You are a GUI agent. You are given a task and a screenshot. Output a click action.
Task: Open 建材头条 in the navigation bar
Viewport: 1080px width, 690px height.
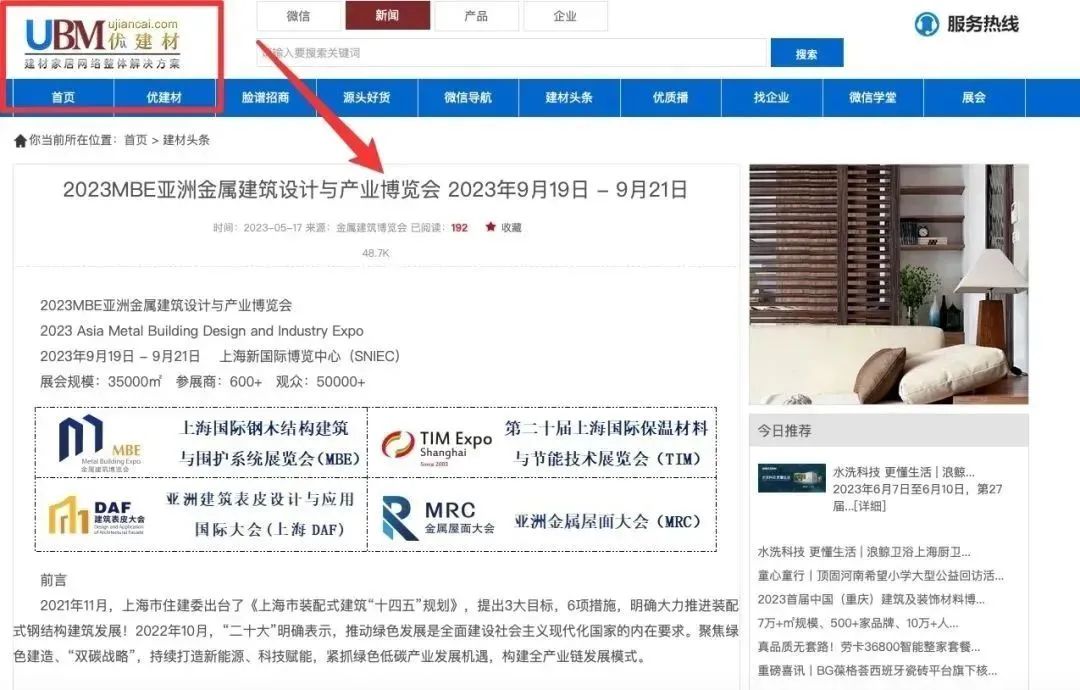click(569, 98)
